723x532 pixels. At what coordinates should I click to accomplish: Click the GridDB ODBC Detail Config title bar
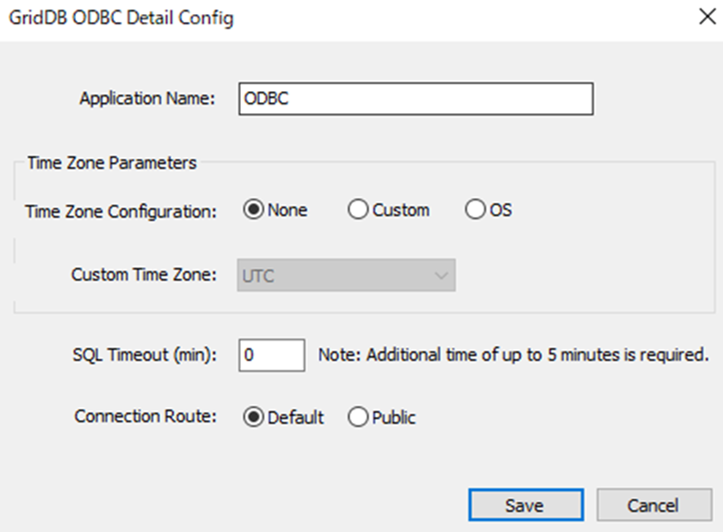[x=300, y=18]
